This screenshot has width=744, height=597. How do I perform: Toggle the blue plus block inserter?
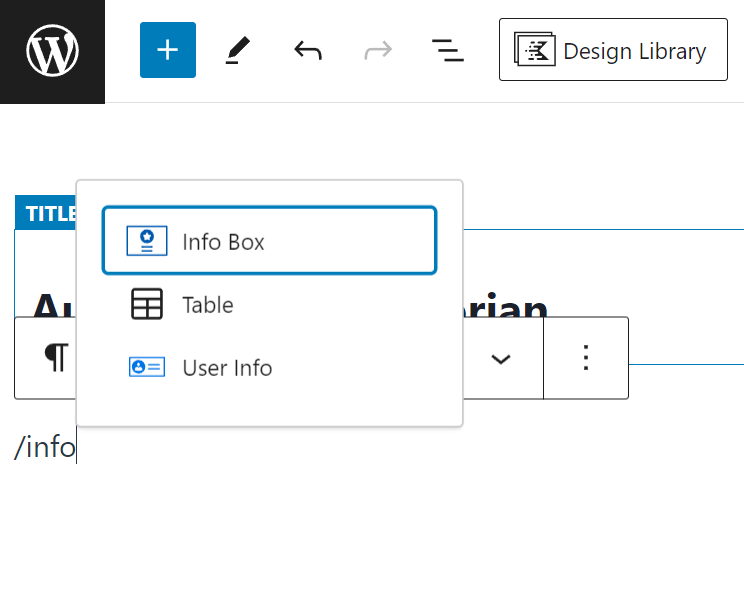coord(168,51)
